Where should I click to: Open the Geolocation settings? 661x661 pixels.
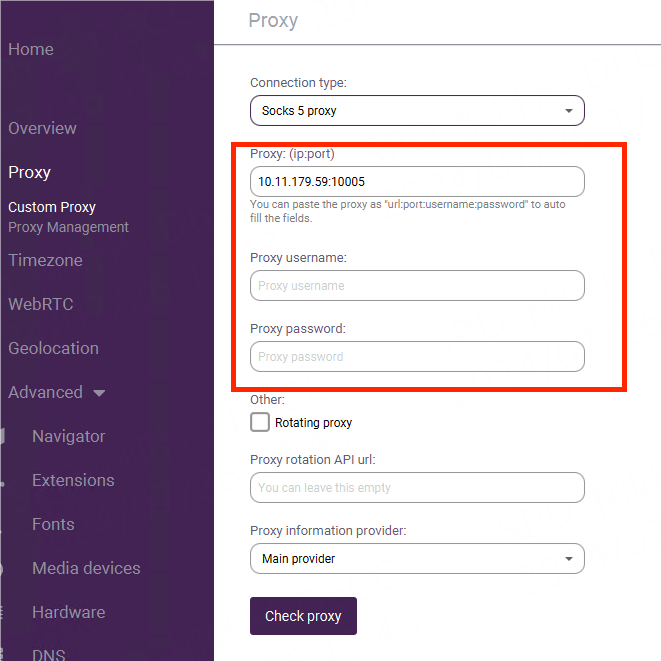[x=53, y=349]
